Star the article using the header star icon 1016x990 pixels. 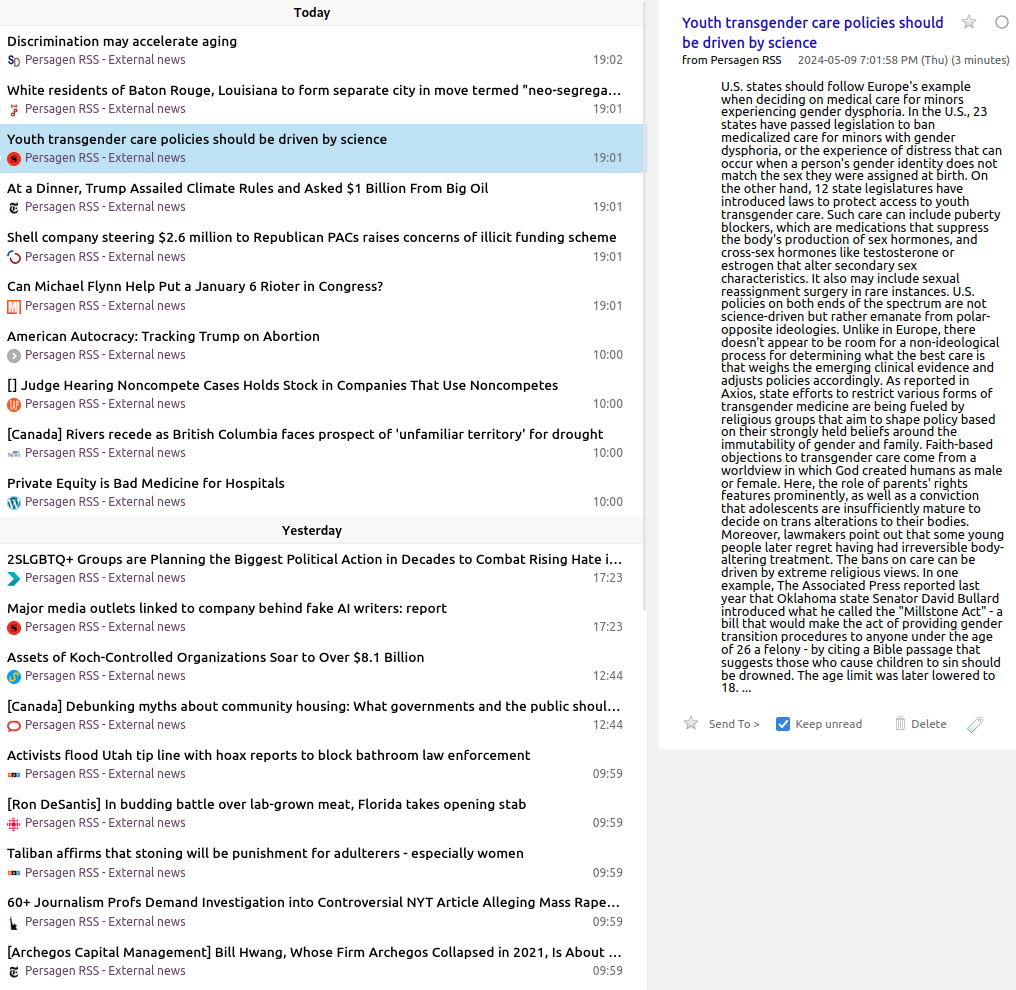click(969, 23)
